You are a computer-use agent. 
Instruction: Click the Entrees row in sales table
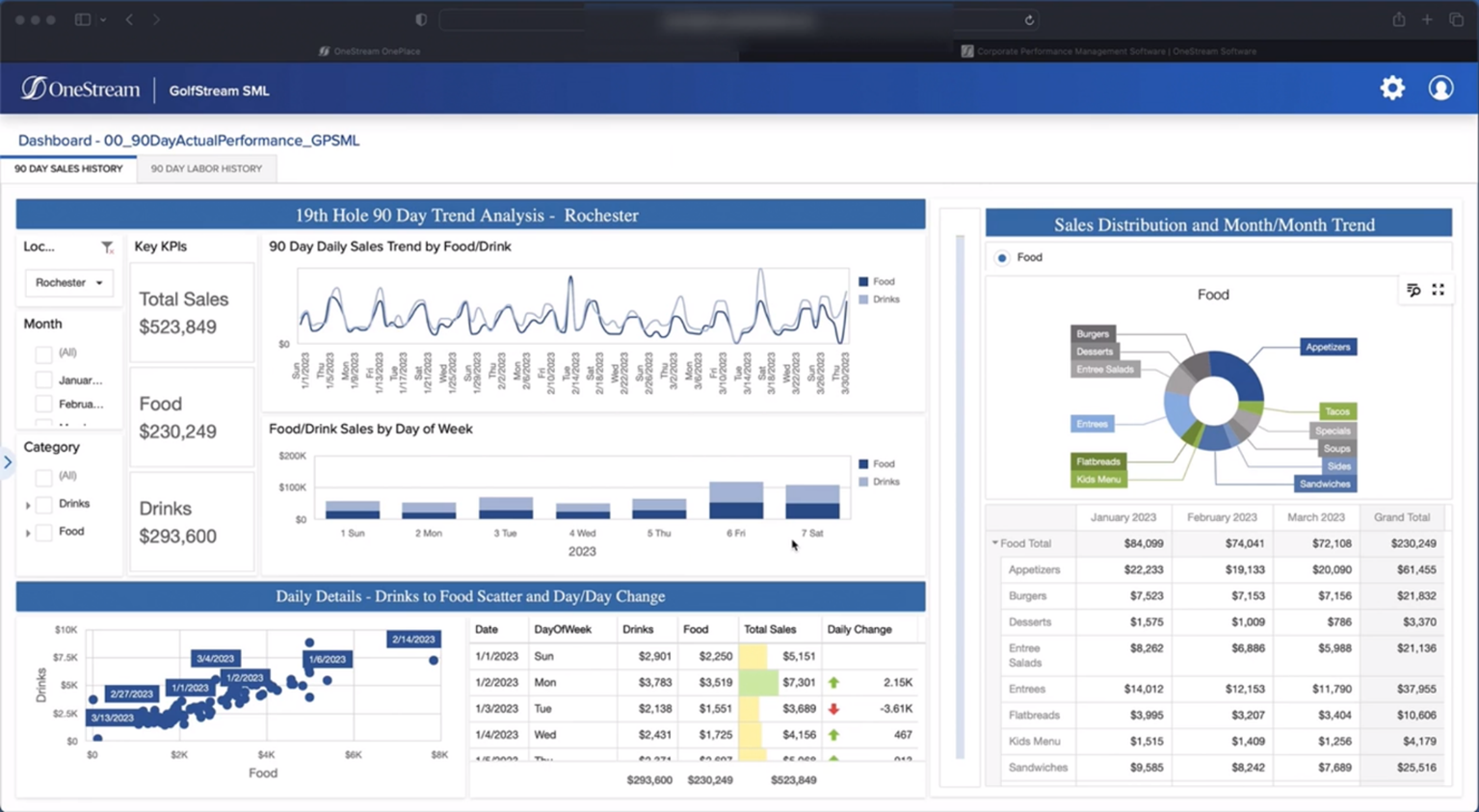click(x=1221, y=689)
